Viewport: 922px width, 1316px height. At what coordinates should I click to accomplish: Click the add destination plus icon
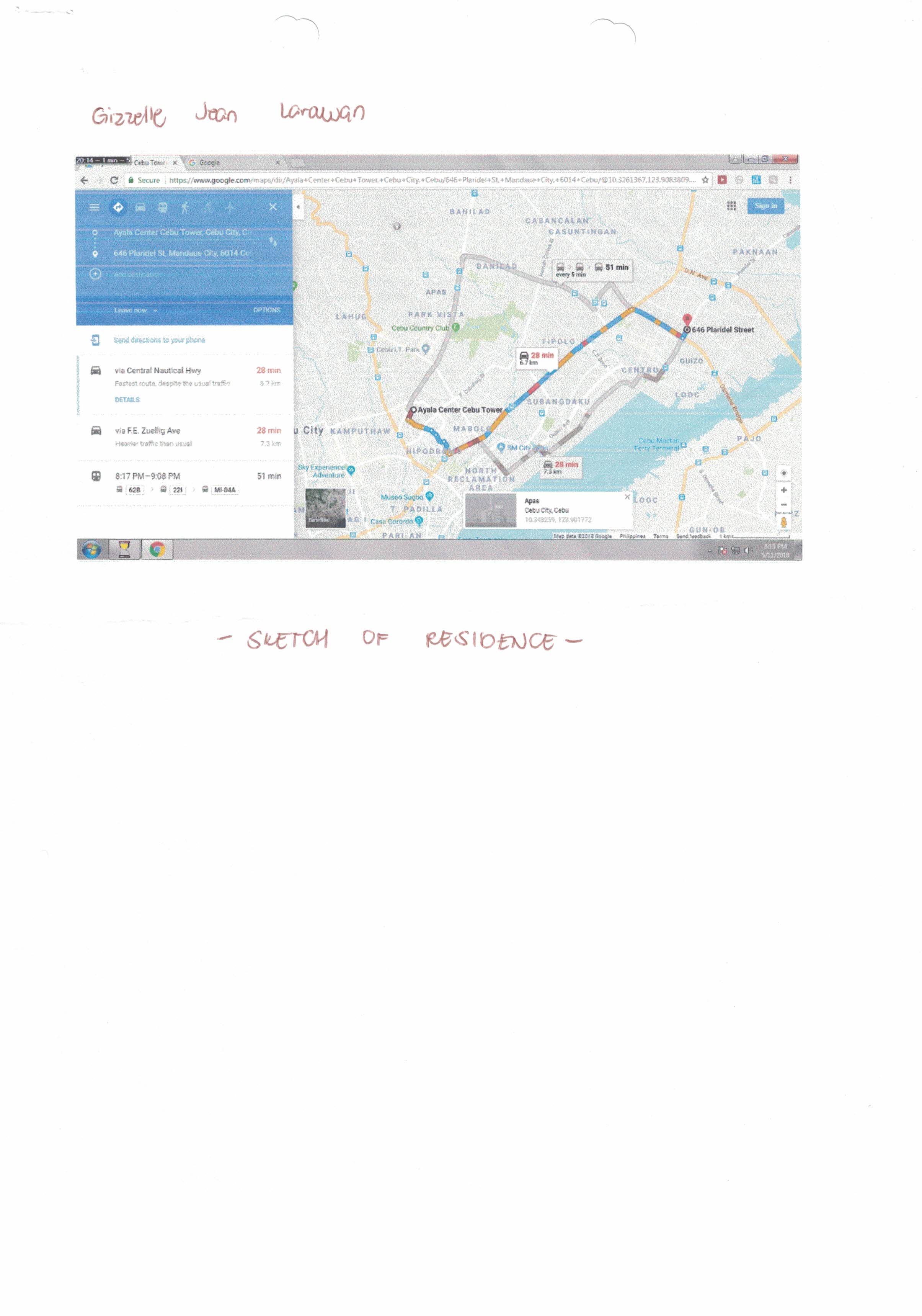coord(95,274)
